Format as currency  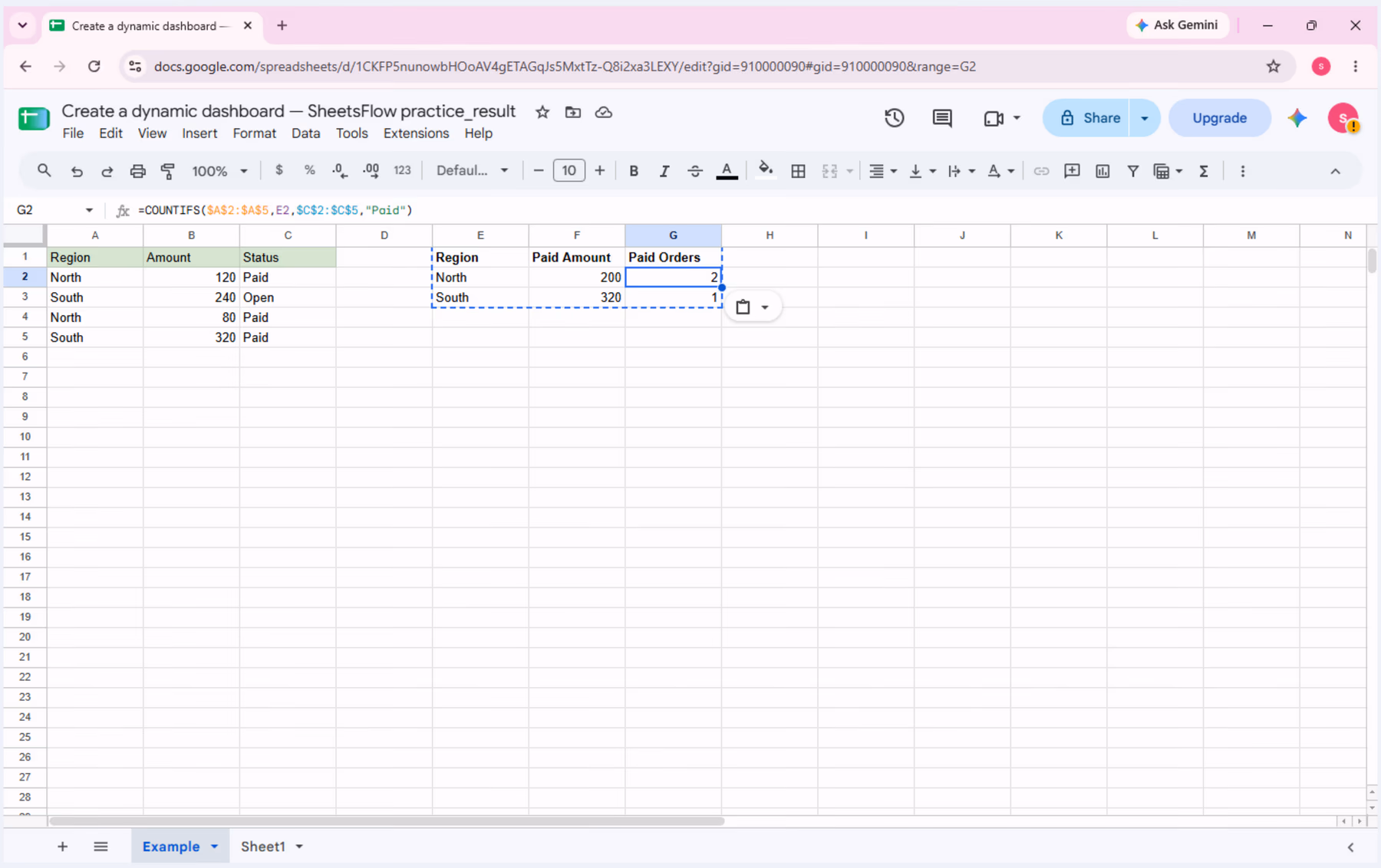(279, 170)
